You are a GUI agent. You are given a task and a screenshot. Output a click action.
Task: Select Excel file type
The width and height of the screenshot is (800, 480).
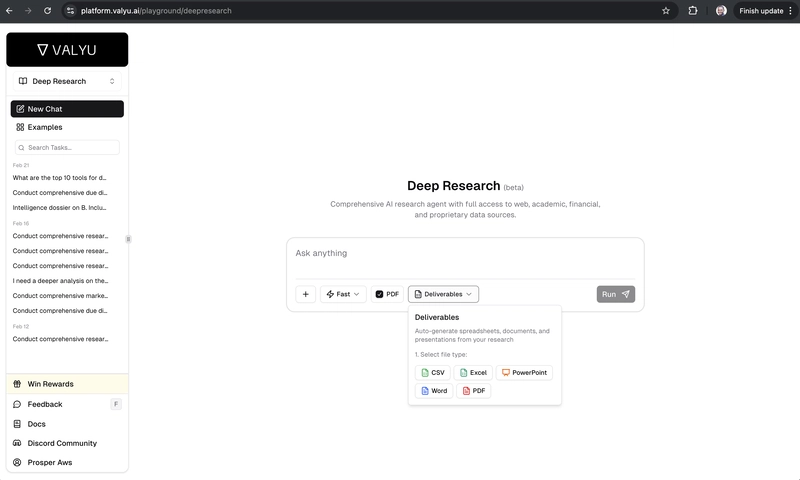pos(473,373)
